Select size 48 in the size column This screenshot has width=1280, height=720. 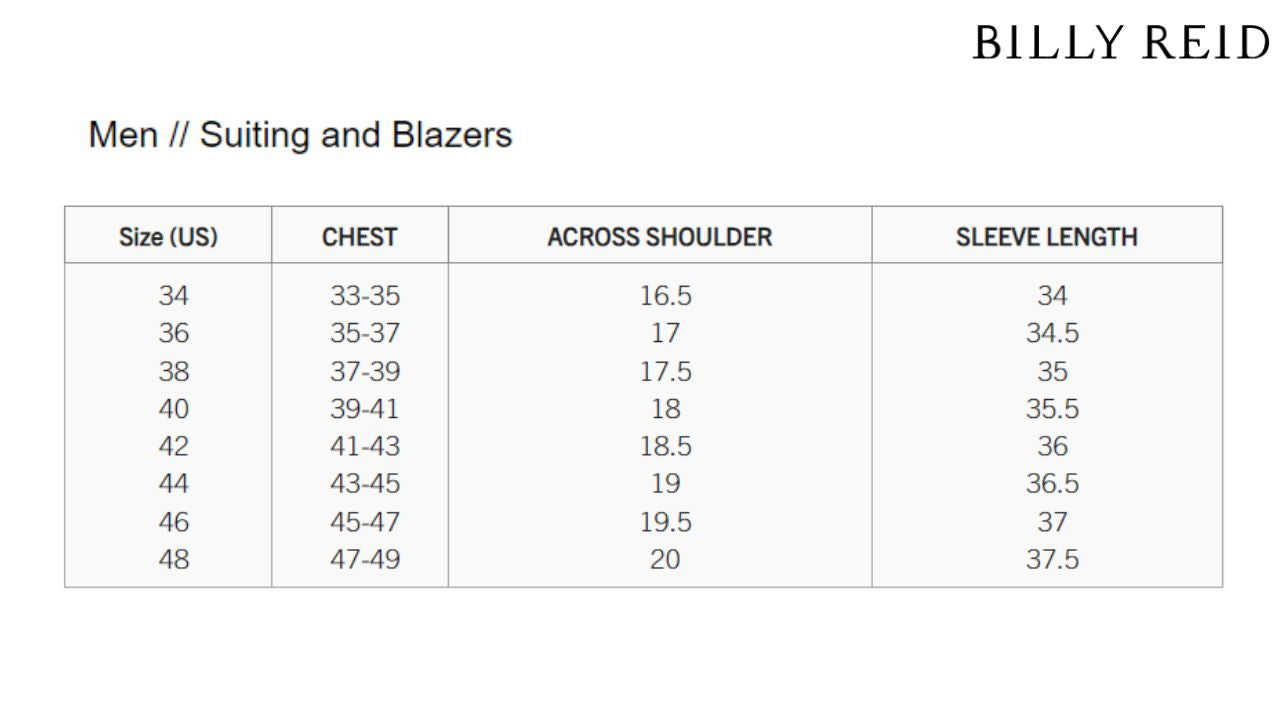(x=173, y=559)
